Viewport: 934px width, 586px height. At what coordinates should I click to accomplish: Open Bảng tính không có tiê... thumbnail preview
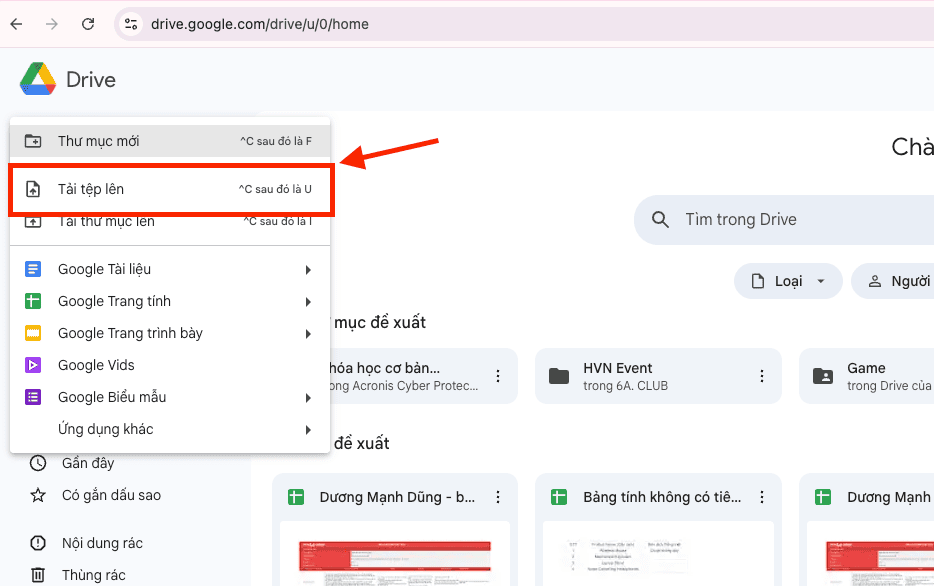(x=658, y=554)
